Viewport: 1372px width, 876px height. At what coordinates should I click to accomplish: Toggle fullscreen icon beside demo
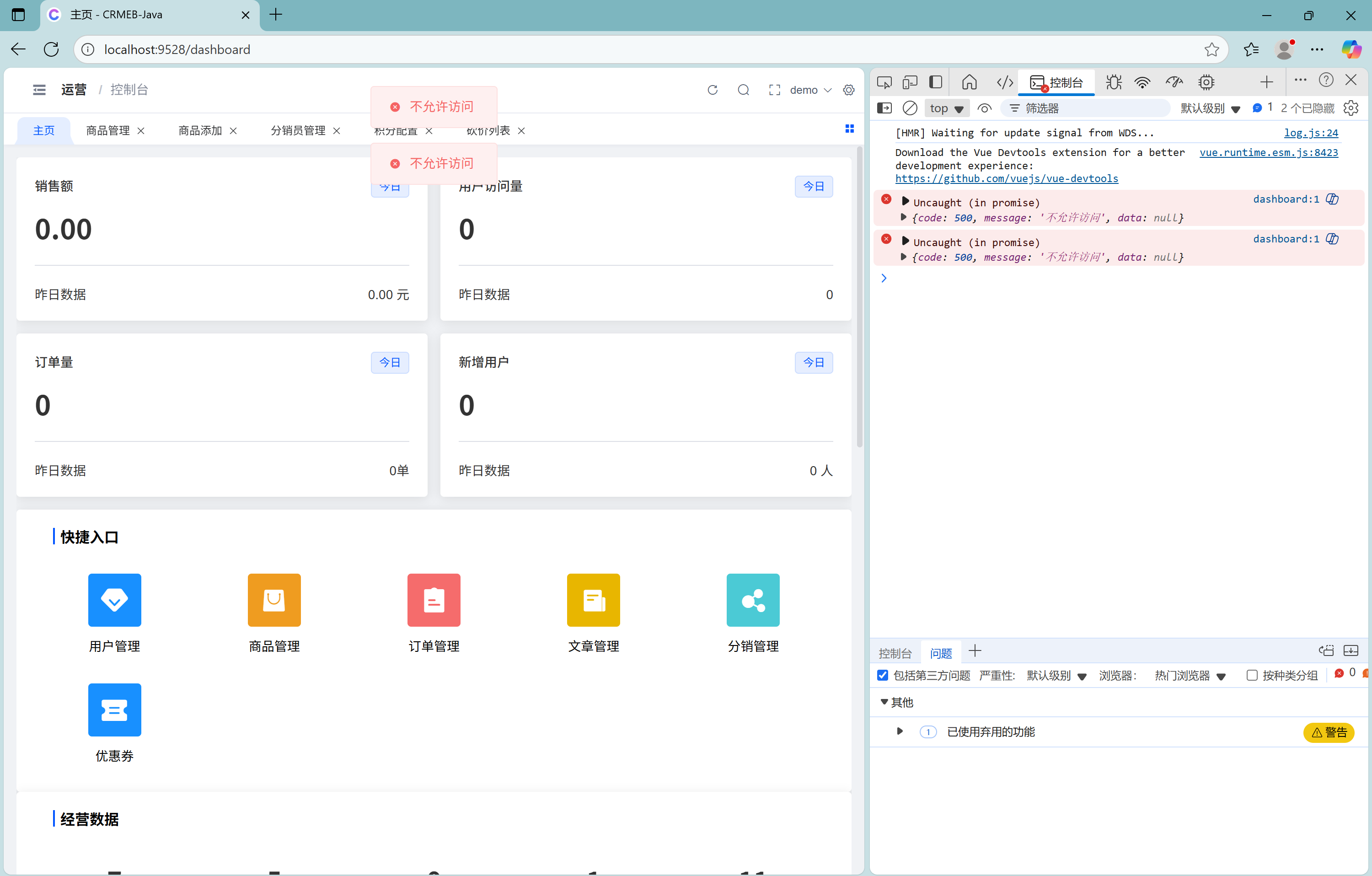pos(774,90)
